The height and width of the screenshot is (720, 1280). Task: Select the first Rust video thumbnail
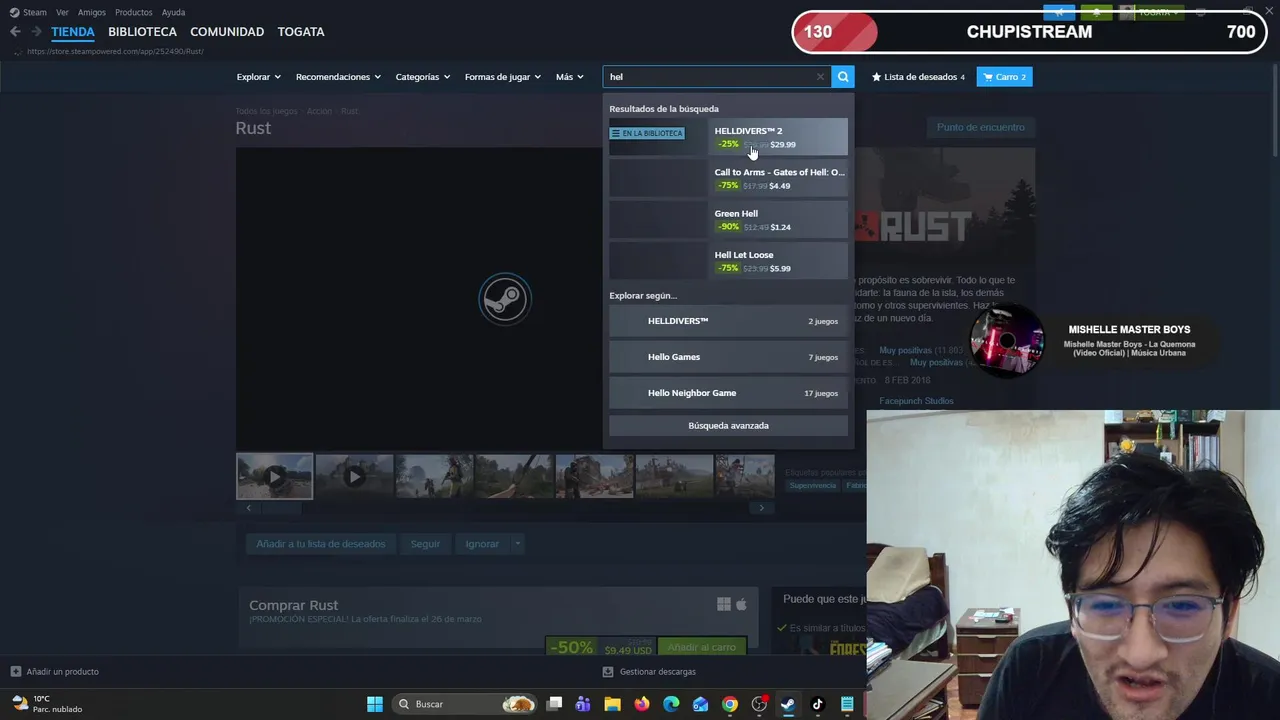coord(274,476)
